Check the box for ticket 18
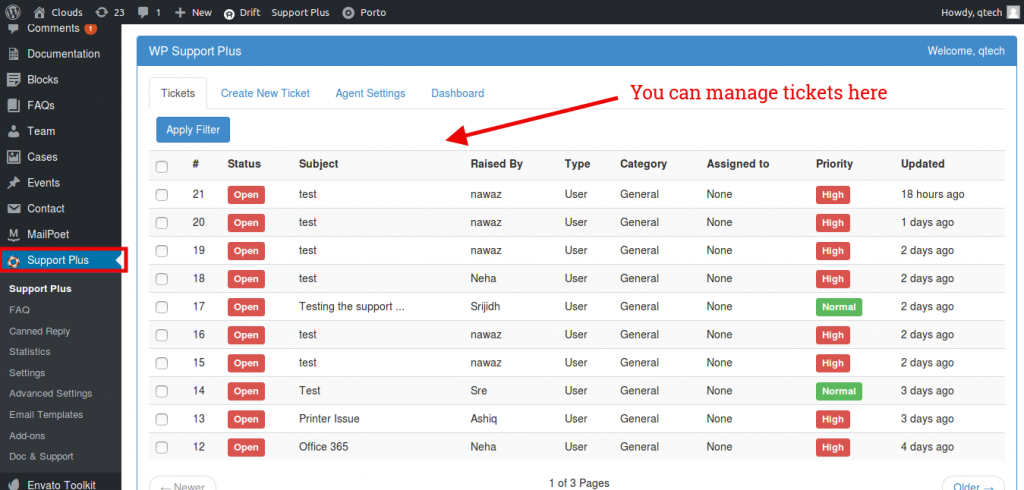The image size is (1024, 490). tap(161, 279)
